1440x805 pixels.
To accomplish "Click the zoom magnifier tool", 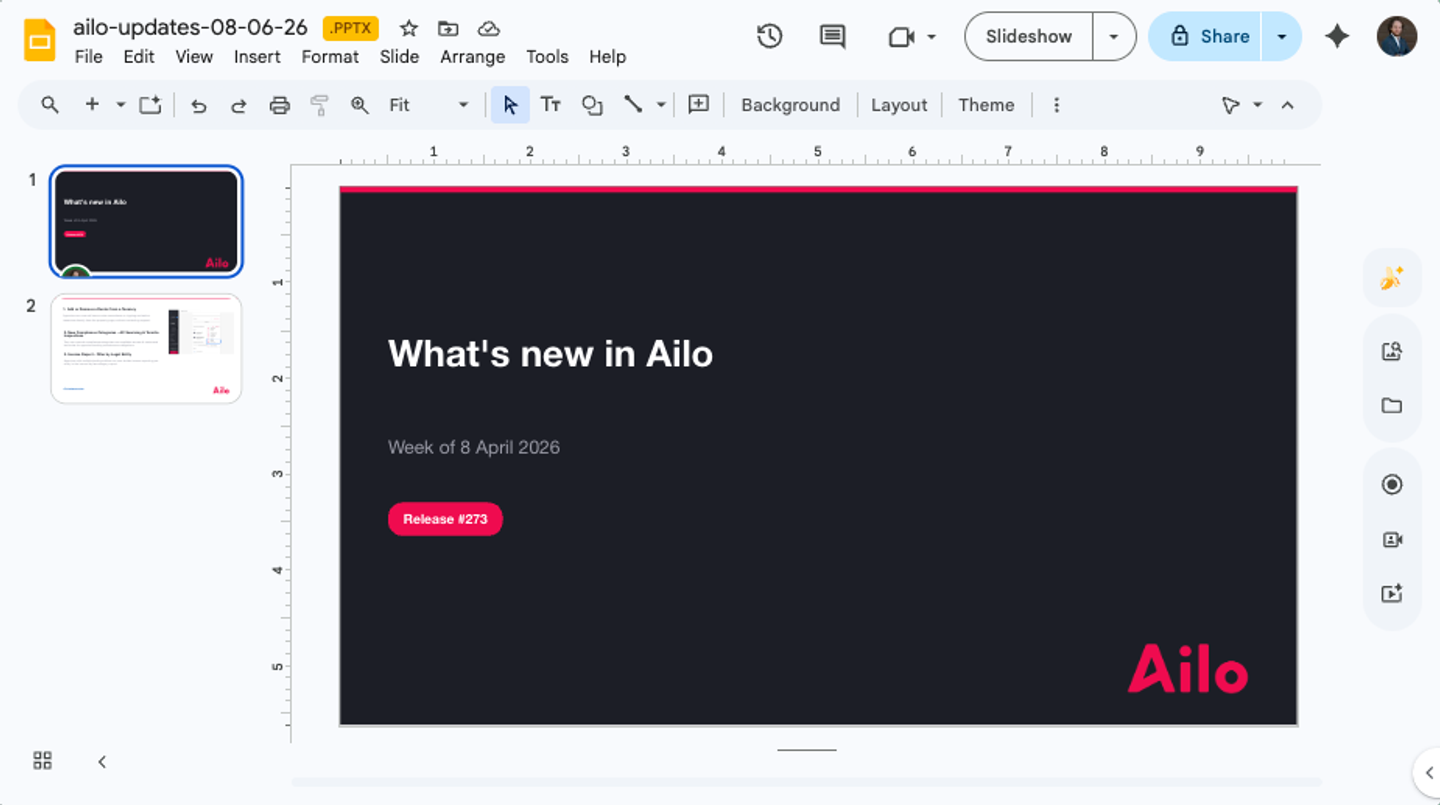I will (x=360, y=105).
